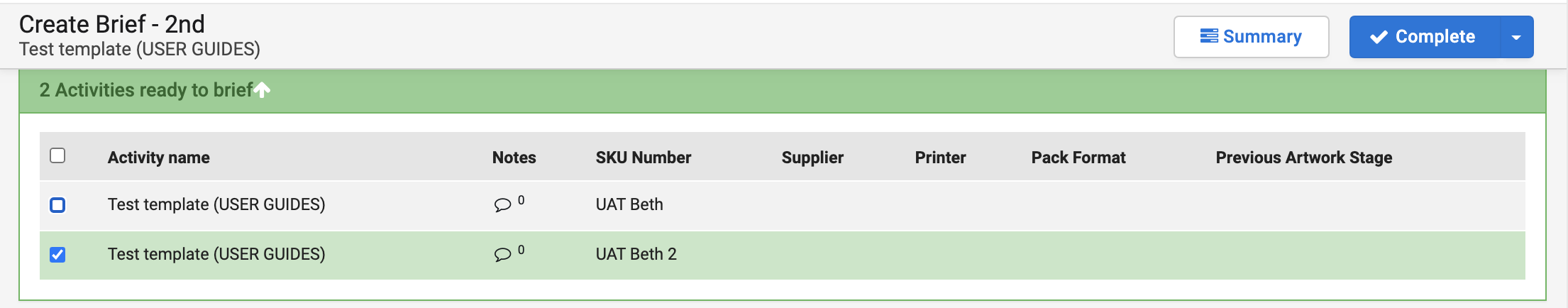This screenshot has width=1568, height=308.
Task: Uncheck the UAT Beth 2 activity checkbox
Action: [57, 254]
